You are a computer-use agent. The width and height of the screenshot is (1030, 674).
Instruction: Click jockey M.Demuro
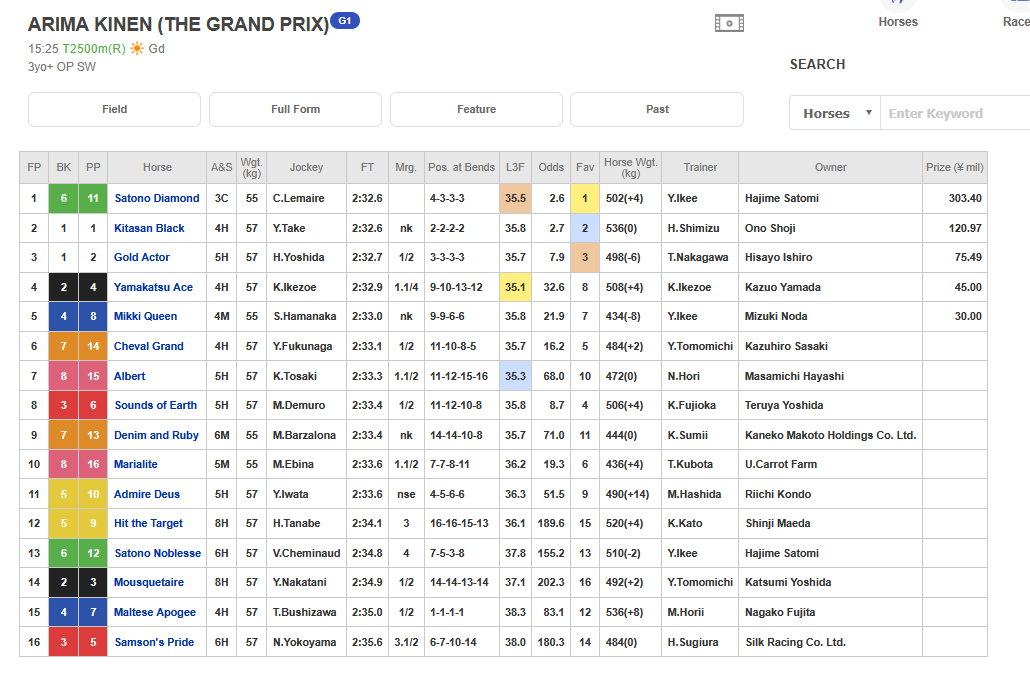299,405
